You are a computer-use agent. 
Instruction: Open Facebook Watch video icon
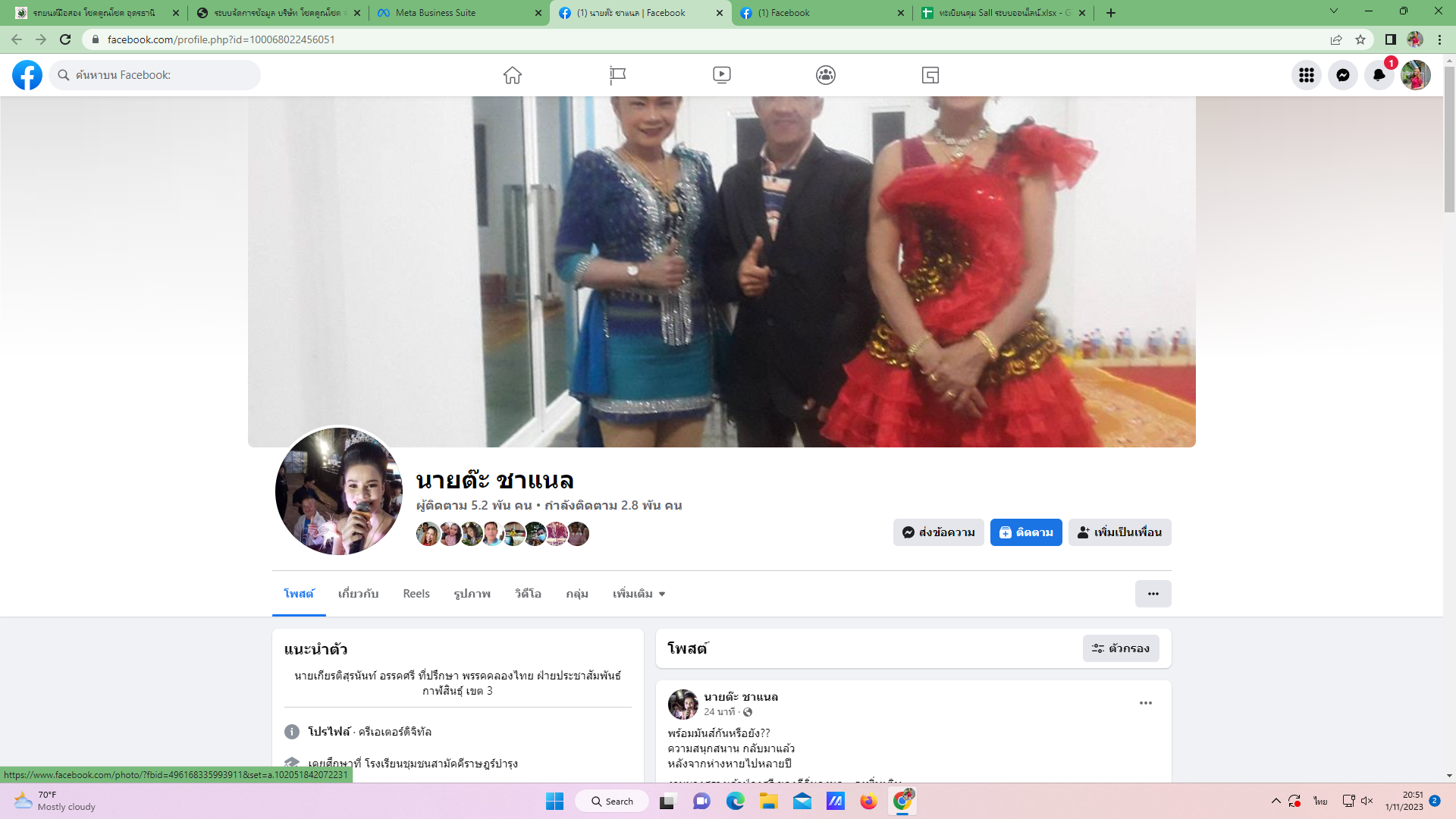pyautogui.click(x=721, y=75)
